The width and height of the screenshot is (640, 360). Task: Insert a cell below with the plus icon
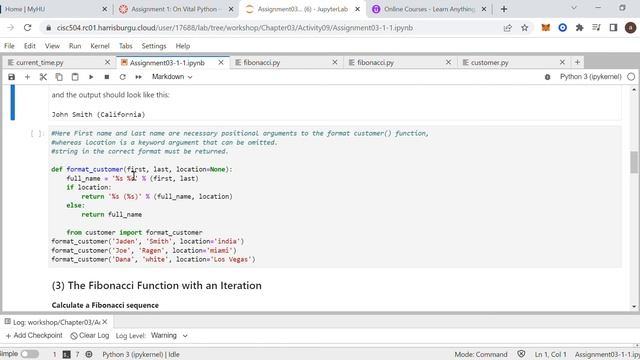point(27,77)
